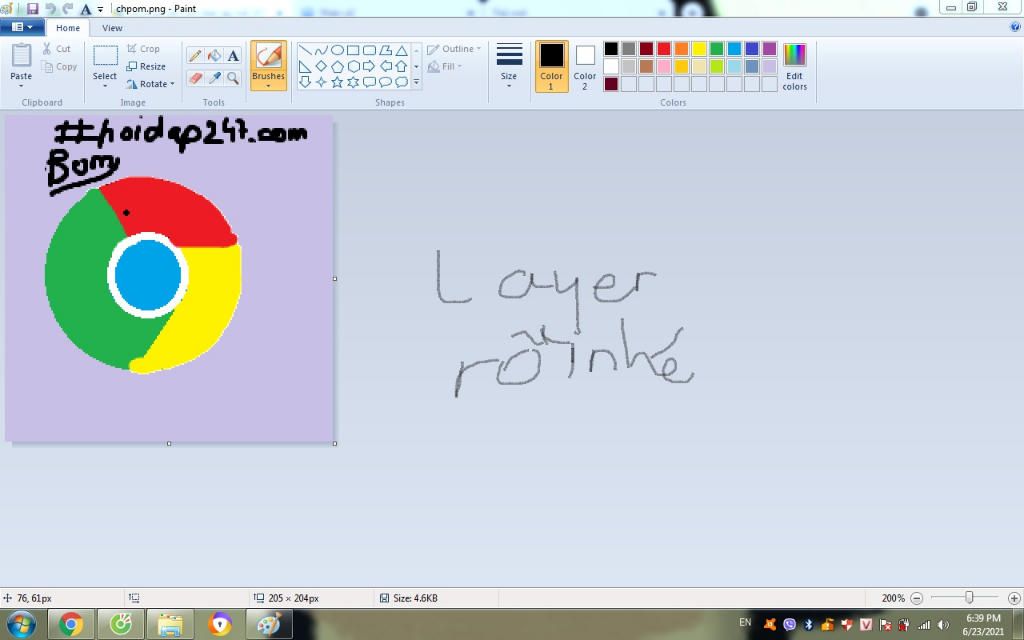This screenshot has height=640, width=1024.
Task: Expand the Select dropdown arrow
Action: pos(105,86)
